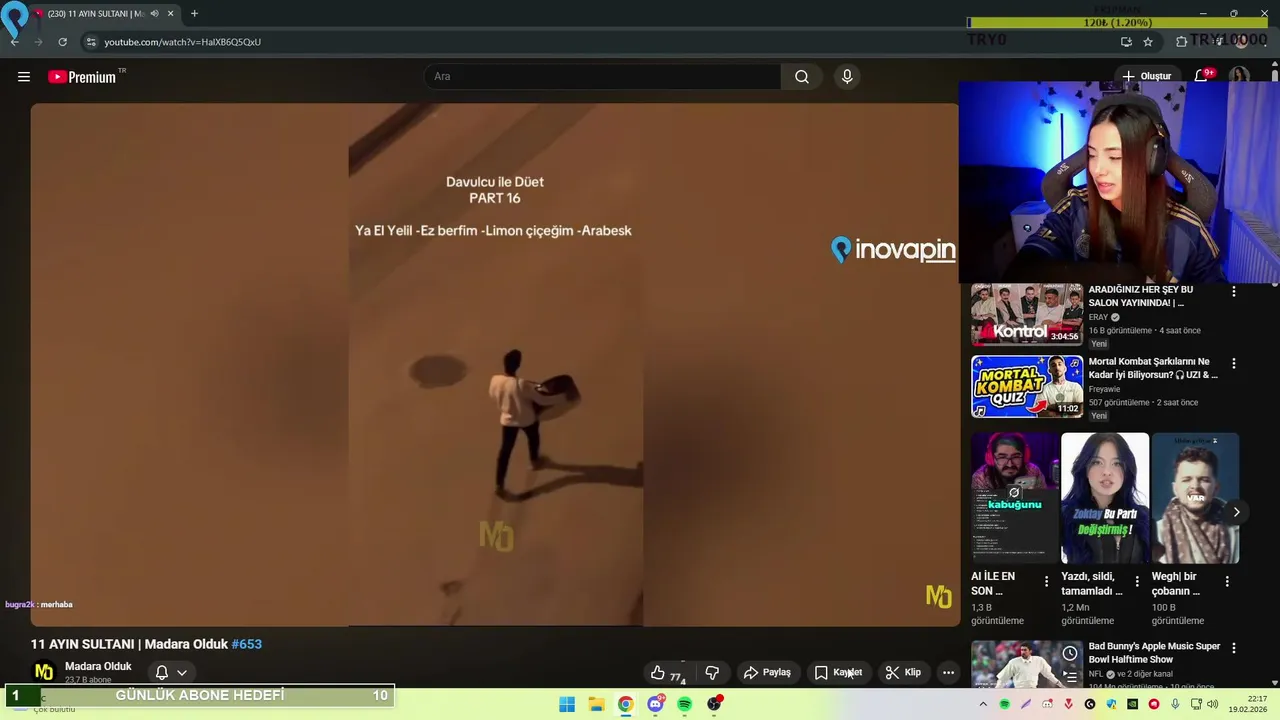Image resolution: width=1280 pixels, height=720 pixels.
Task: Open the Kontrol salon yayını thumbnail
Action: click(x=1026, y=314)
